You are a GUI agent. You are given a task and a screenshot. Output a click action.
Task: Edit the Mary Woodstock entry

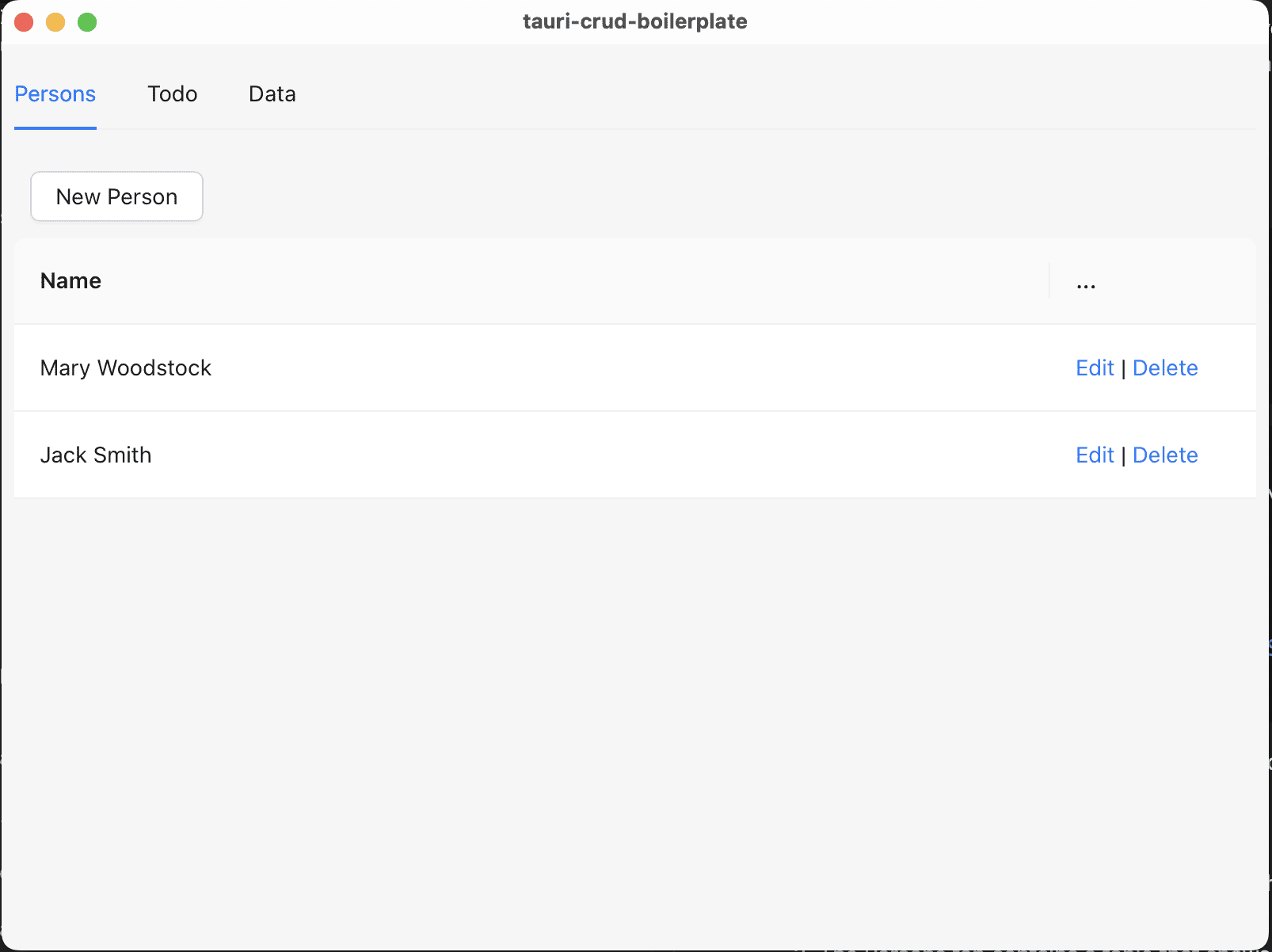click(x=1095, y=368)
